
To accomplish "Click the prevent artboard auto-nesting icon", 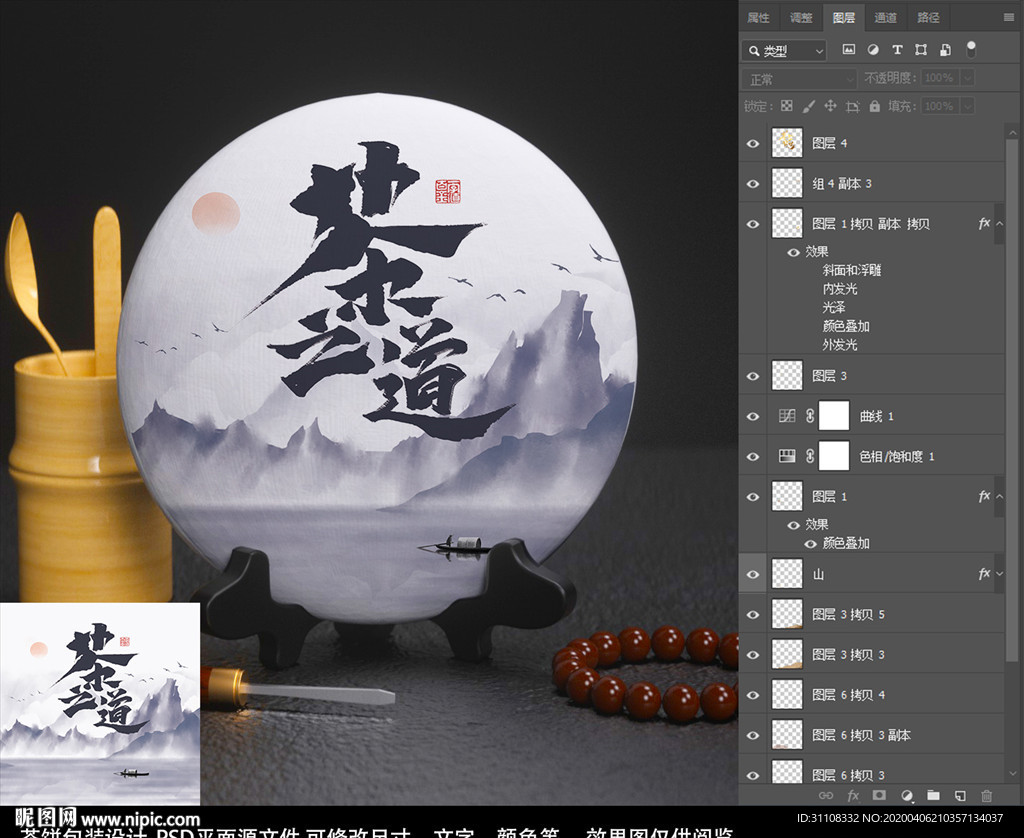I will (852, 106).
